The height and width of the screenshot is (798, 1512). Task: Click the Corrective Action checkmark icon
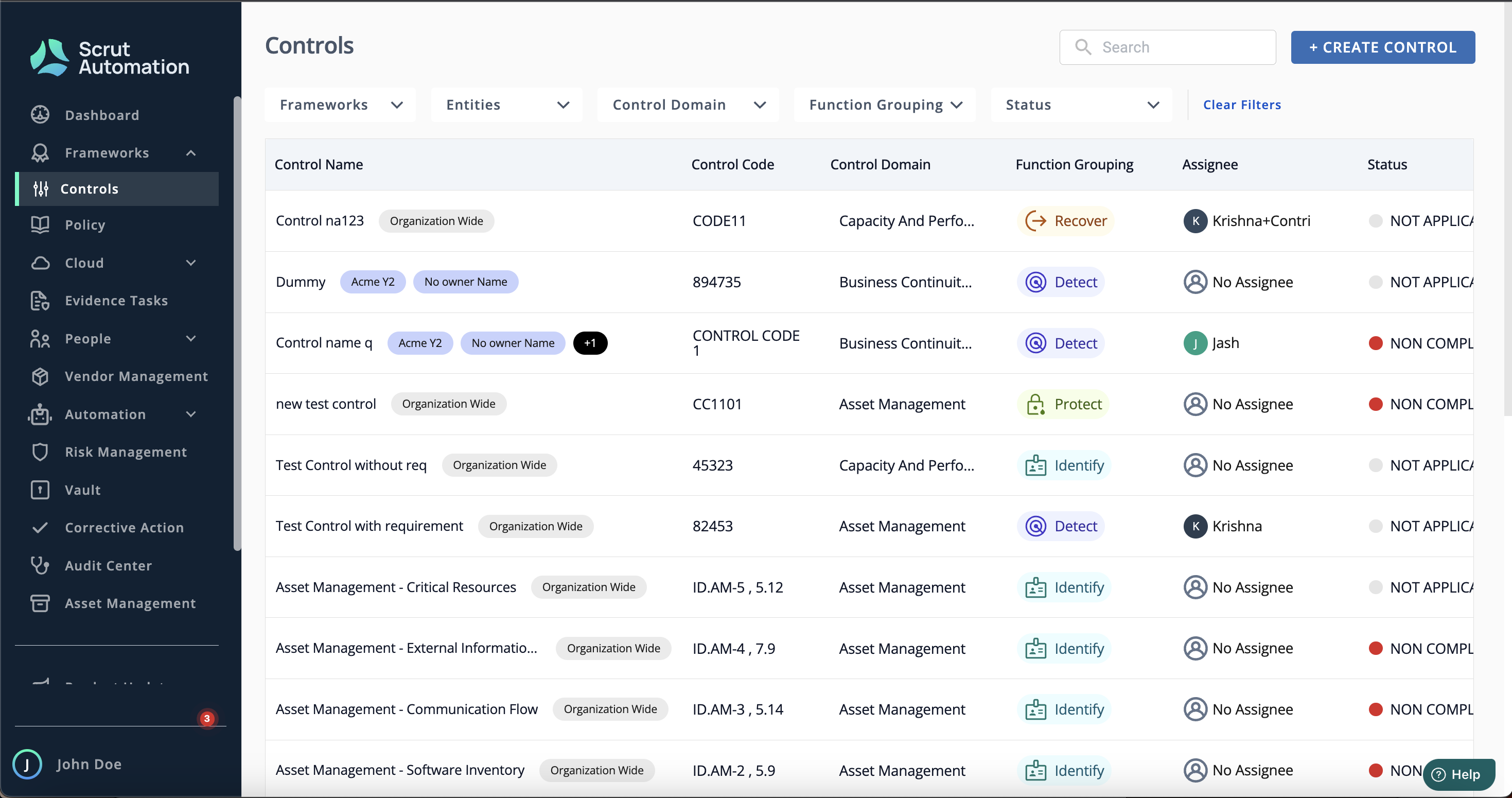(40, 528)
